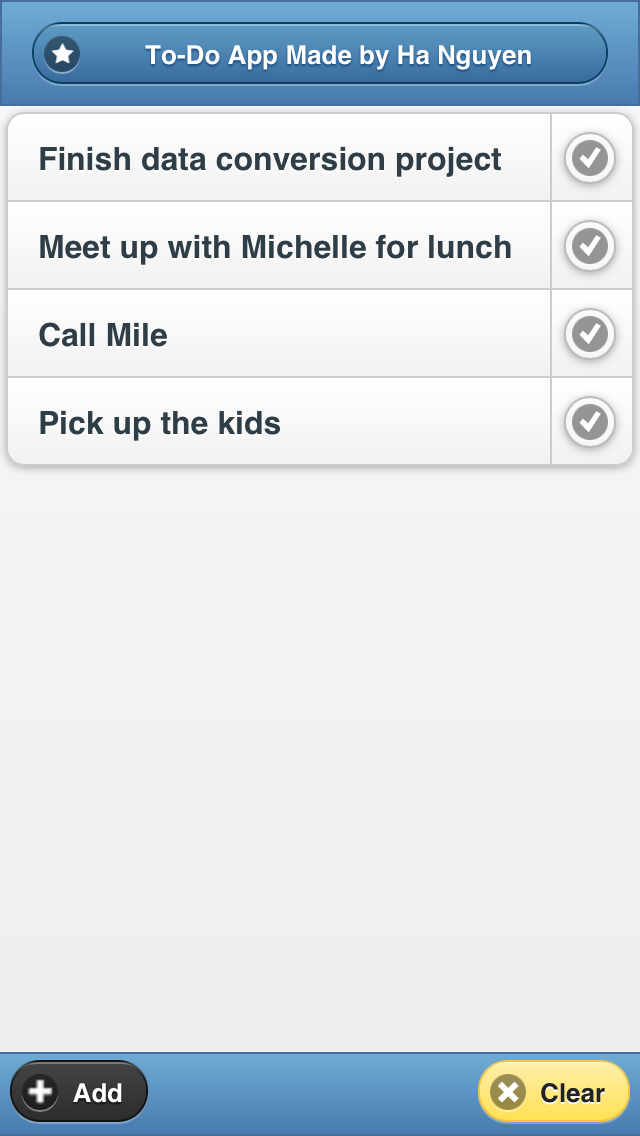640x1136 pixels.
Task: Complete the Pick up the kids task checkmark
Action: pyautogui.click(x=590, y=422)
